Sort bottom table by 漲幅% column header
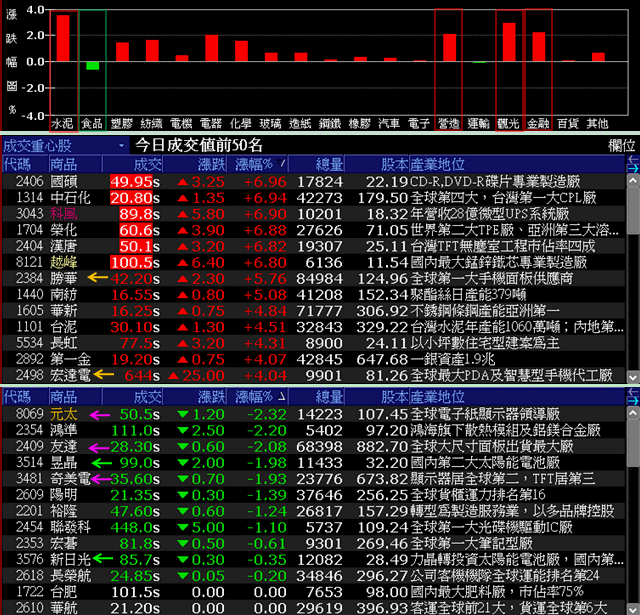Screen dimensions: 640x615 (x=258, y=396)
